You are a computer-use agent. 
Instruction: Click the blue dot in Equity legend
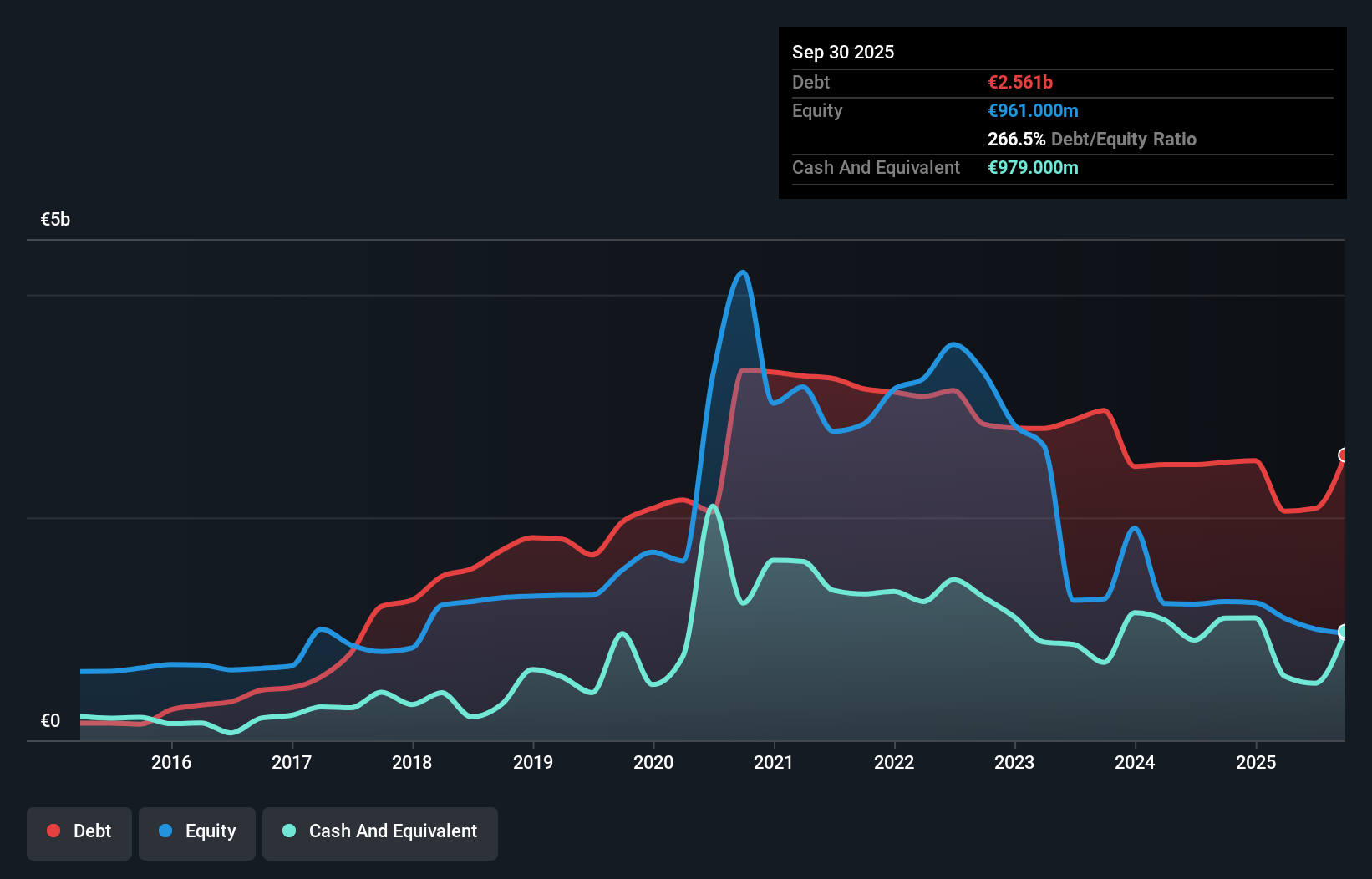tap(165, 831)
